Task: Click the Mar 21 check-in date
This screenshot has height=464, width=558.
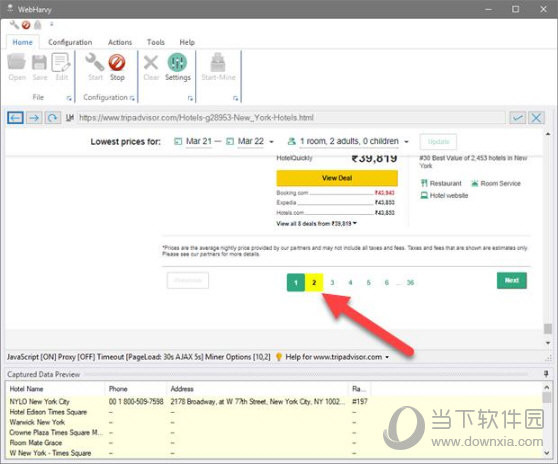Action: [199, 141]
